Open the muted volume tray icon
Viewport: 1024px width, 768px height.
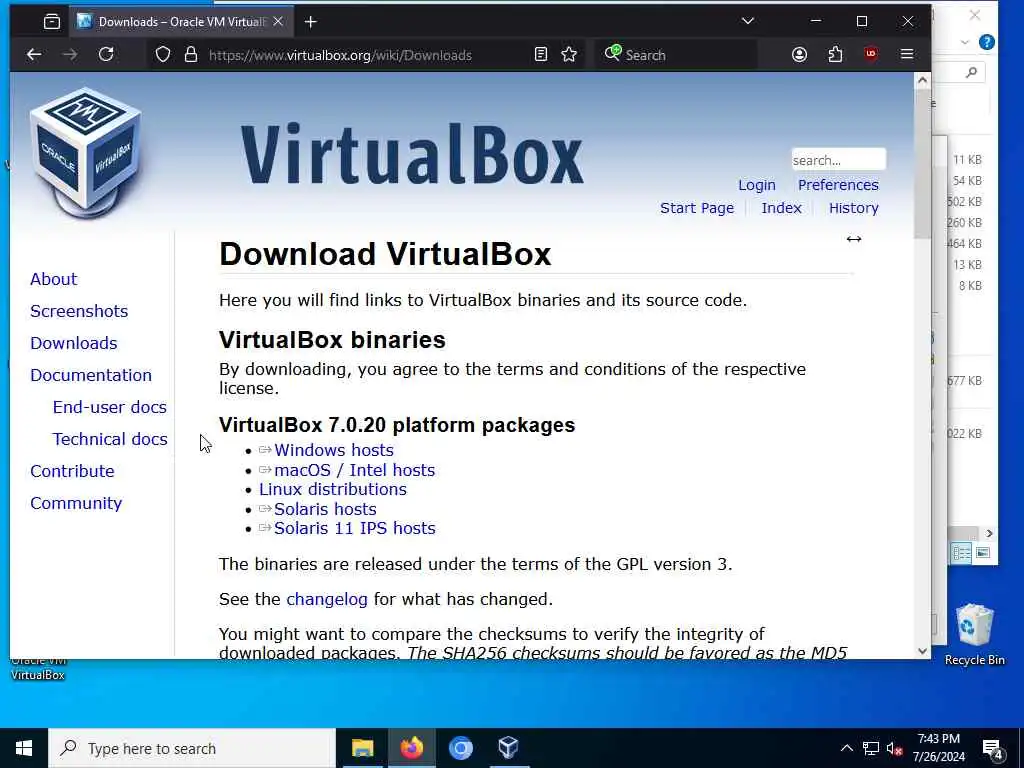tap(895, 748)
